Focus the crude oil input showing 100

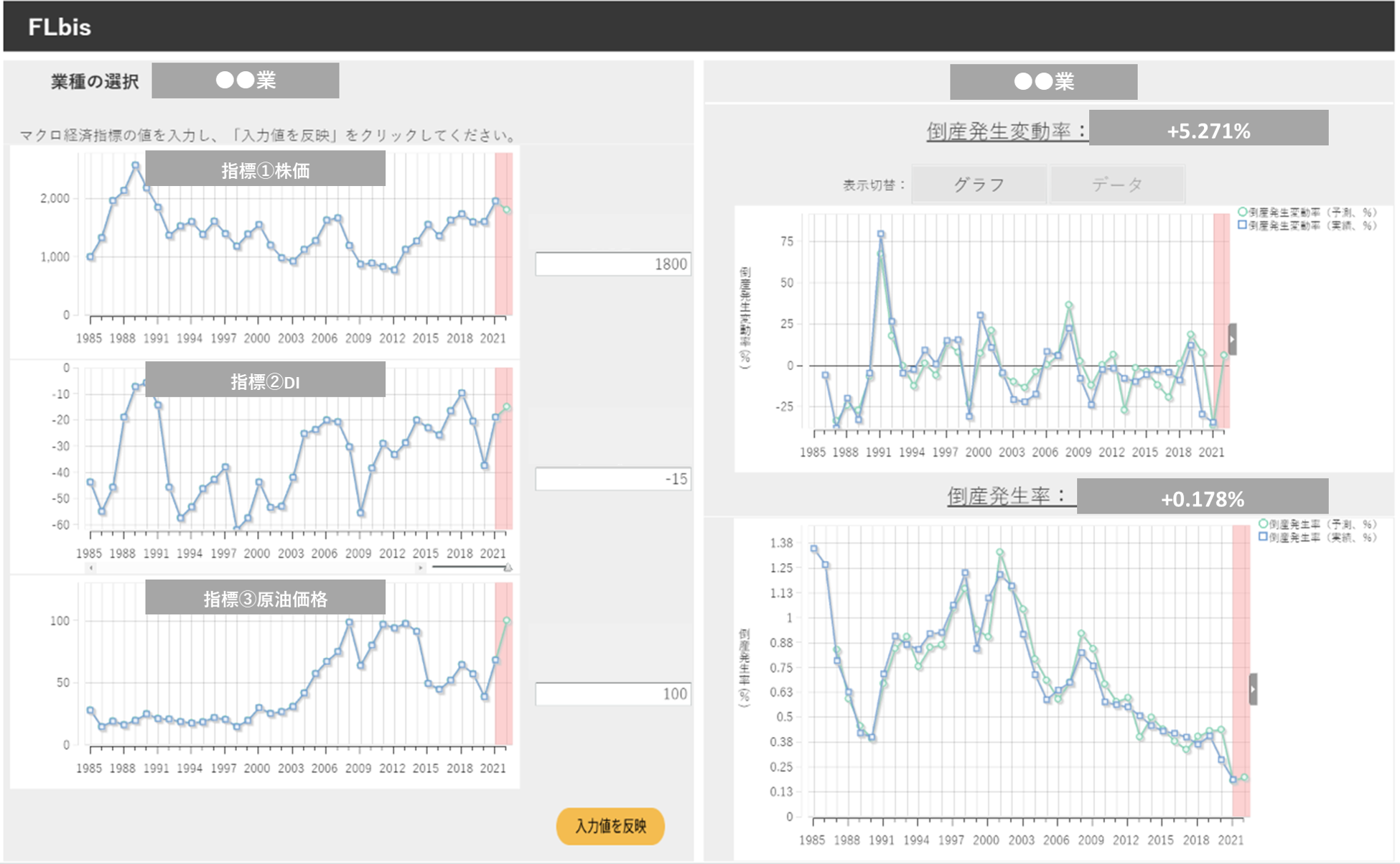point(612,694)
